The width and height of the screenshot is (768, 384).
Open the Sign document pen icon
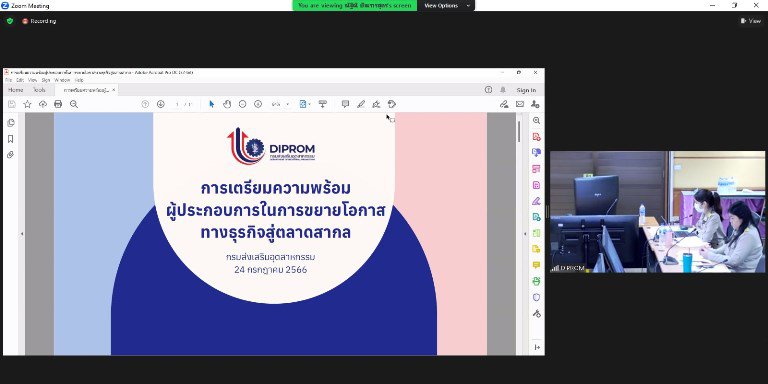tap(376, 104)
